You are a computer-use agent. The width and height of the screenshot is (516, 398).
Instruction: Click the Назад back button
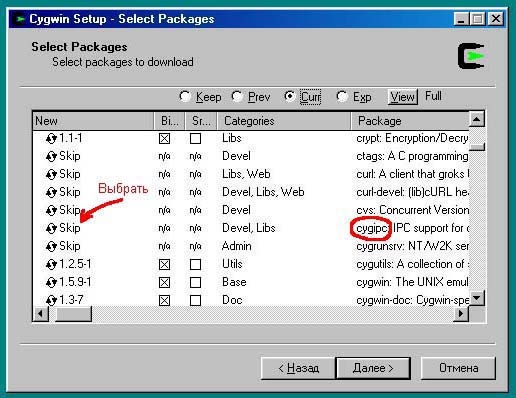point(298,368)
